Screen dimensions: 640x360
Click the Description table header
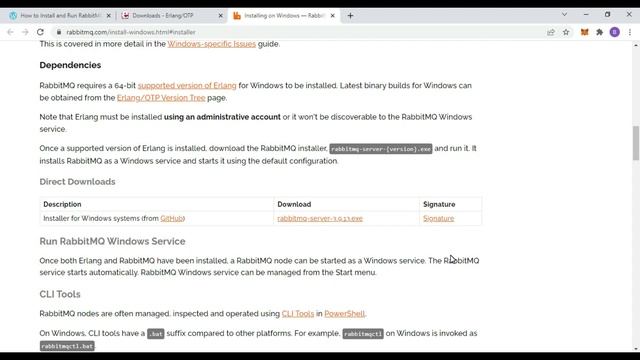62,204
